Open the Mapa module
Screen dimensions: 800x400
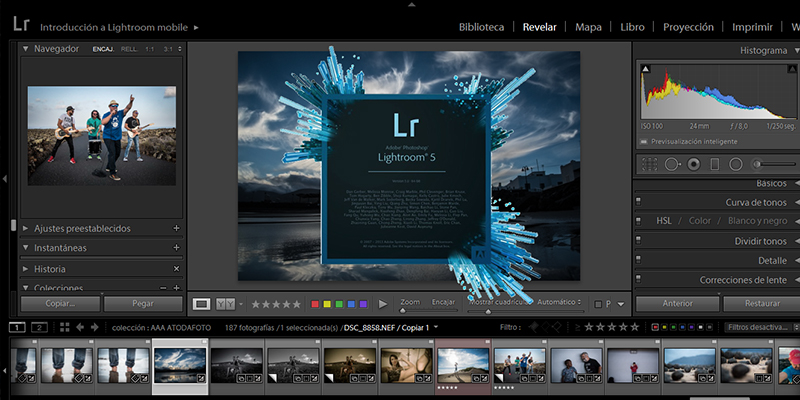[x=588, y=27]
